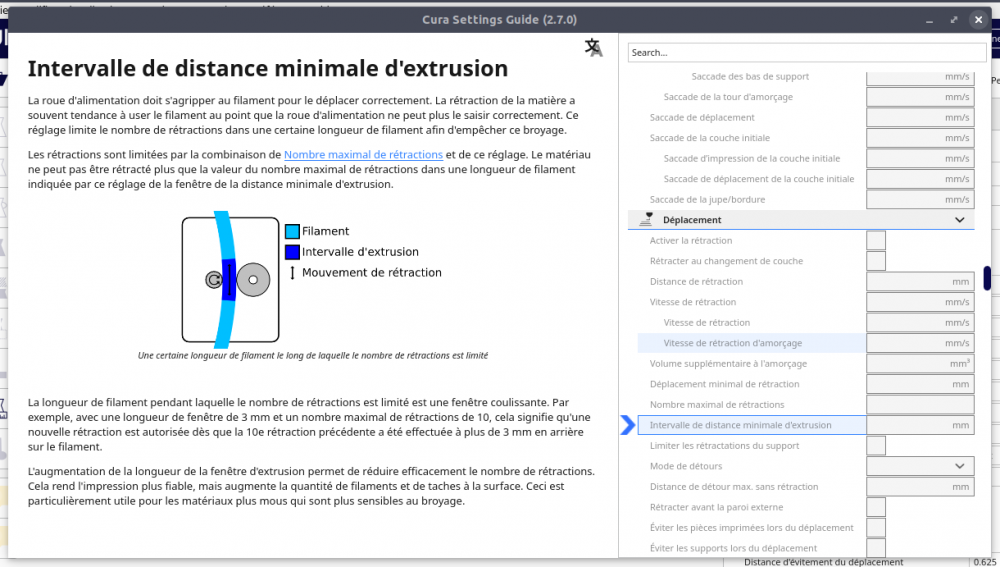The width and height of the screenshot is (1000, 567).
Task: Select Saccade de la tour d'amorçage setting
Action: pyautogui.click(x=728, y=97)
